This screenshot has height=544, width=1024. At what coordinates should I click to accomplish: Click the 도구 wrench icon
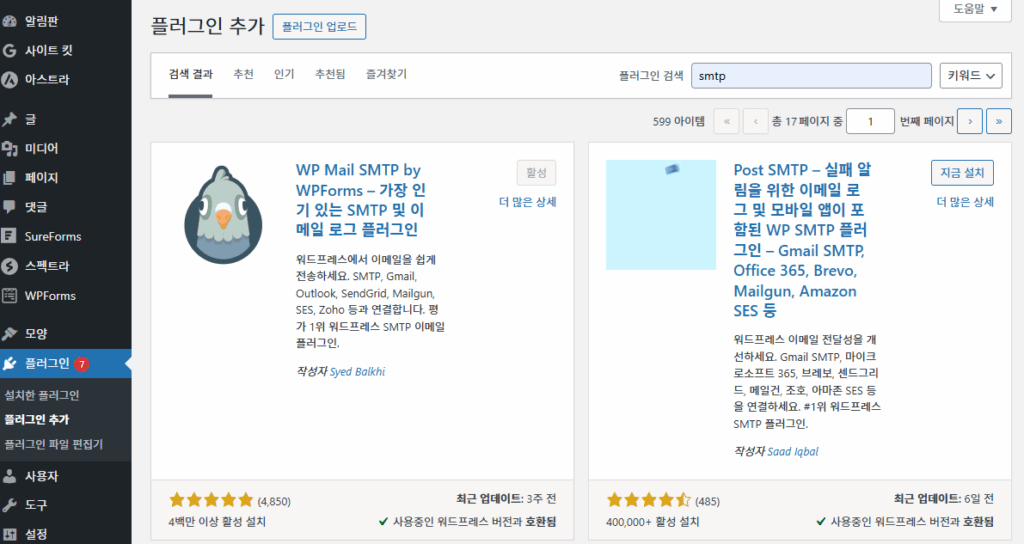[9, 505]
